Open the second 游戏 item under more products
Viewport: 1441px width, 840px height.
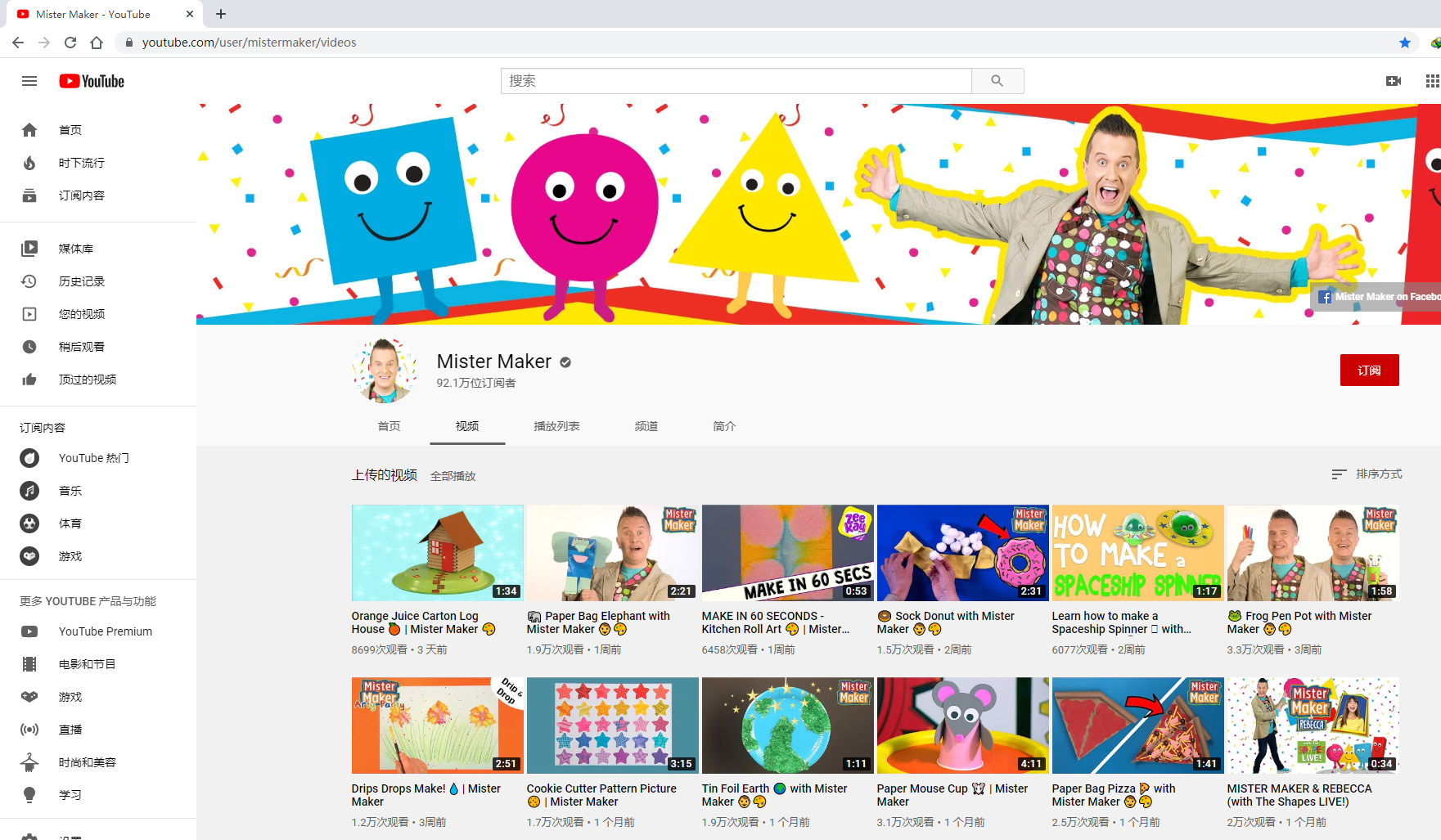[x=98, y=697]
